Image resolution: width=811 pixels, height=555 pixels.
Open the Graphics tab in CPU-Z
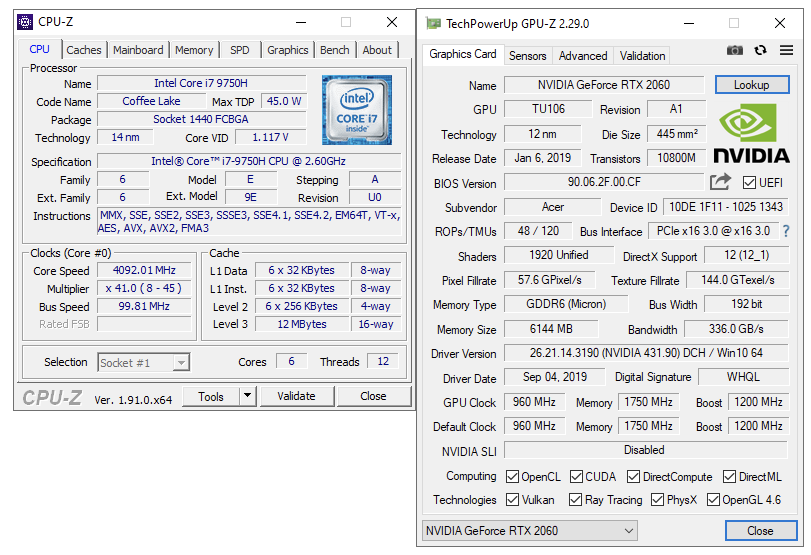(x=288, y=50)
